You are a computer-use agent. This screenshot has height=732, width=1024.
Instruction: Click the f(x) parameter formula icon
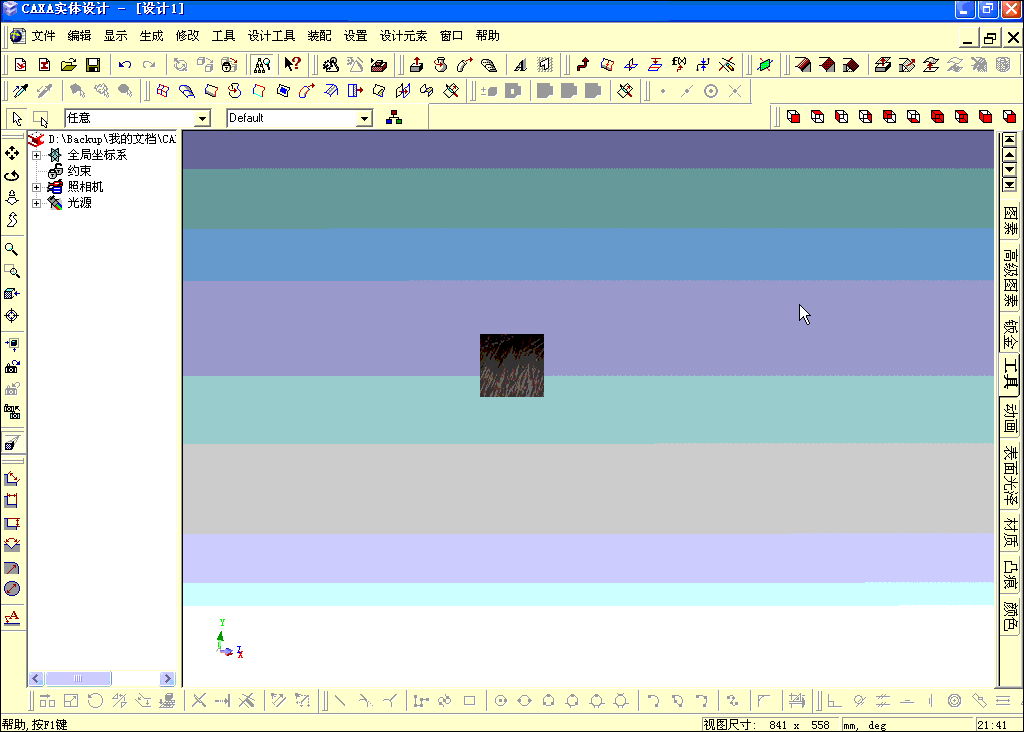679,64
